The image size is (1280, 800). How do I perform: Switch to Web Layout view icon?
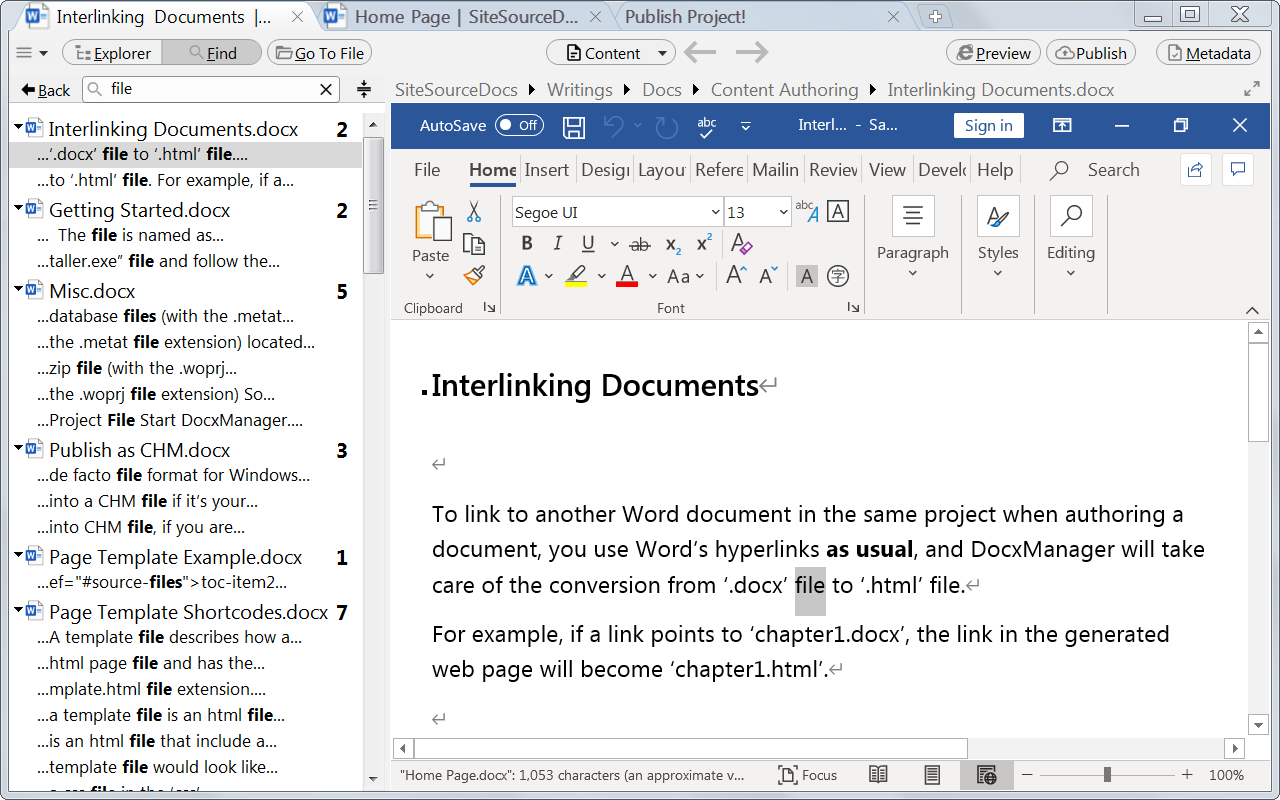[986, 775]
